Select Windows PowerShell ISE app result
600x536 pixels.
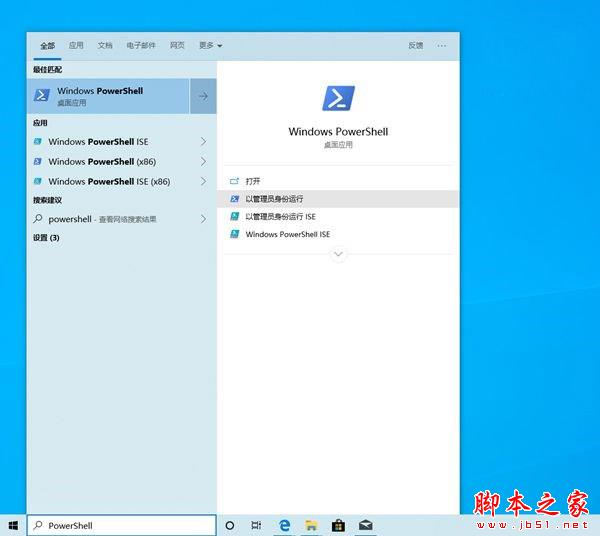click(x=121, y=142)
